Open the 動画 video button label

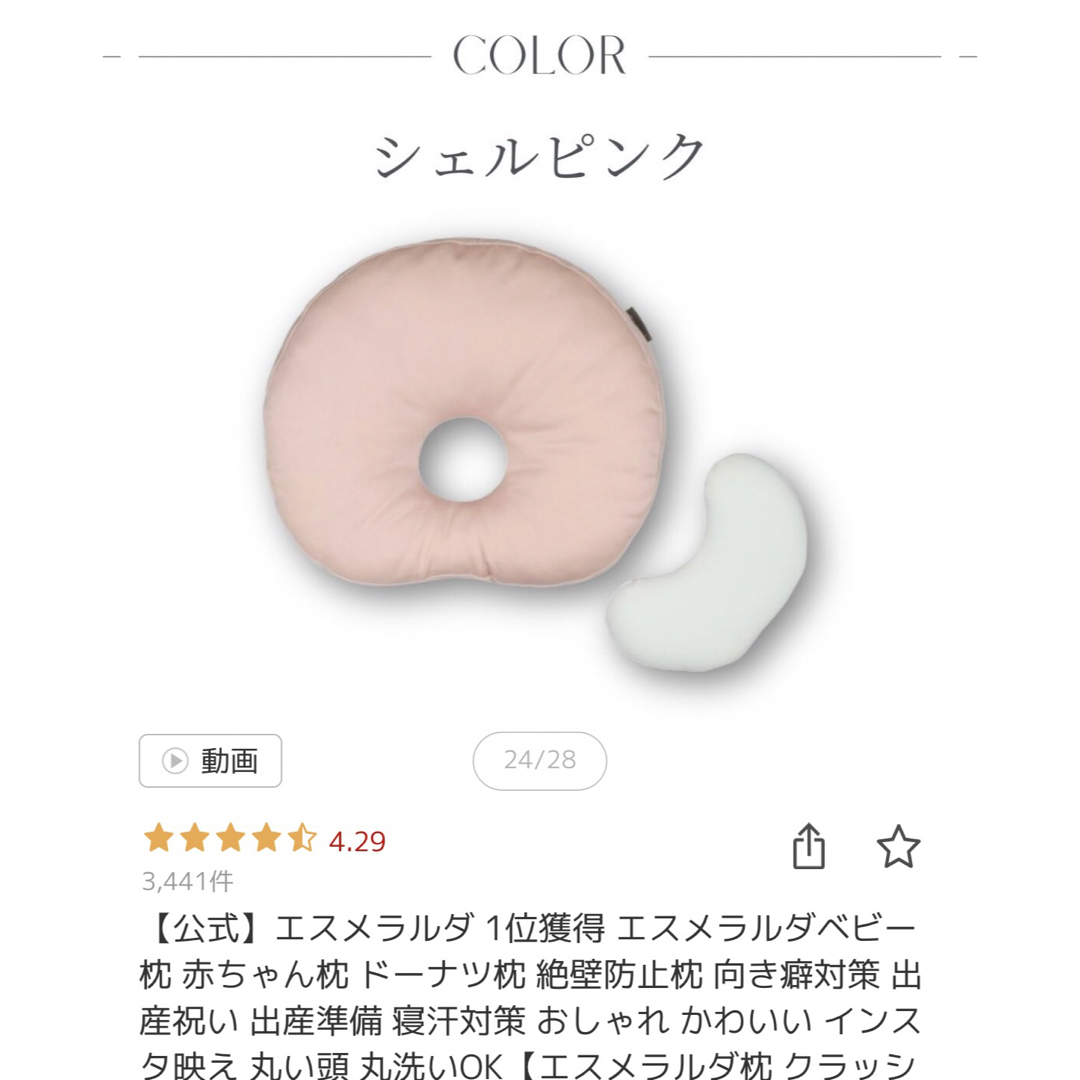(229, 761)
